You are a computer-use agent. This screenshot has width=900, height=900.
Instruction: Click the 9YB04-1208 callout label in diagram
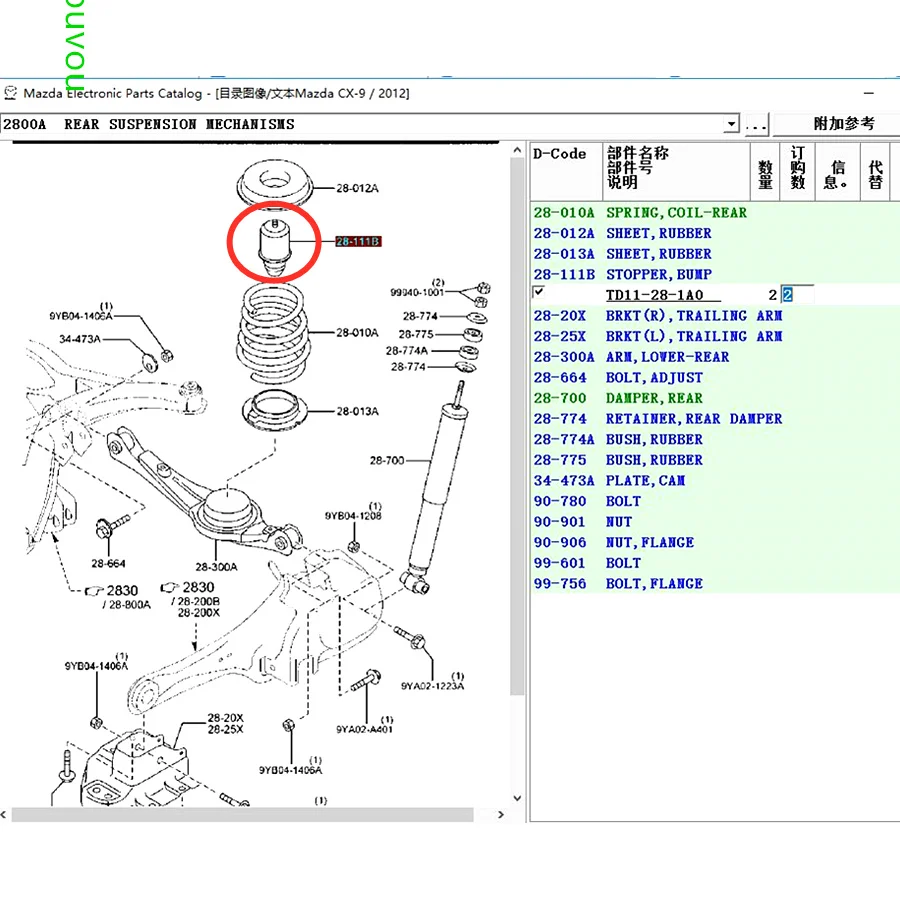pyautogui.click(x=354, y=515)
